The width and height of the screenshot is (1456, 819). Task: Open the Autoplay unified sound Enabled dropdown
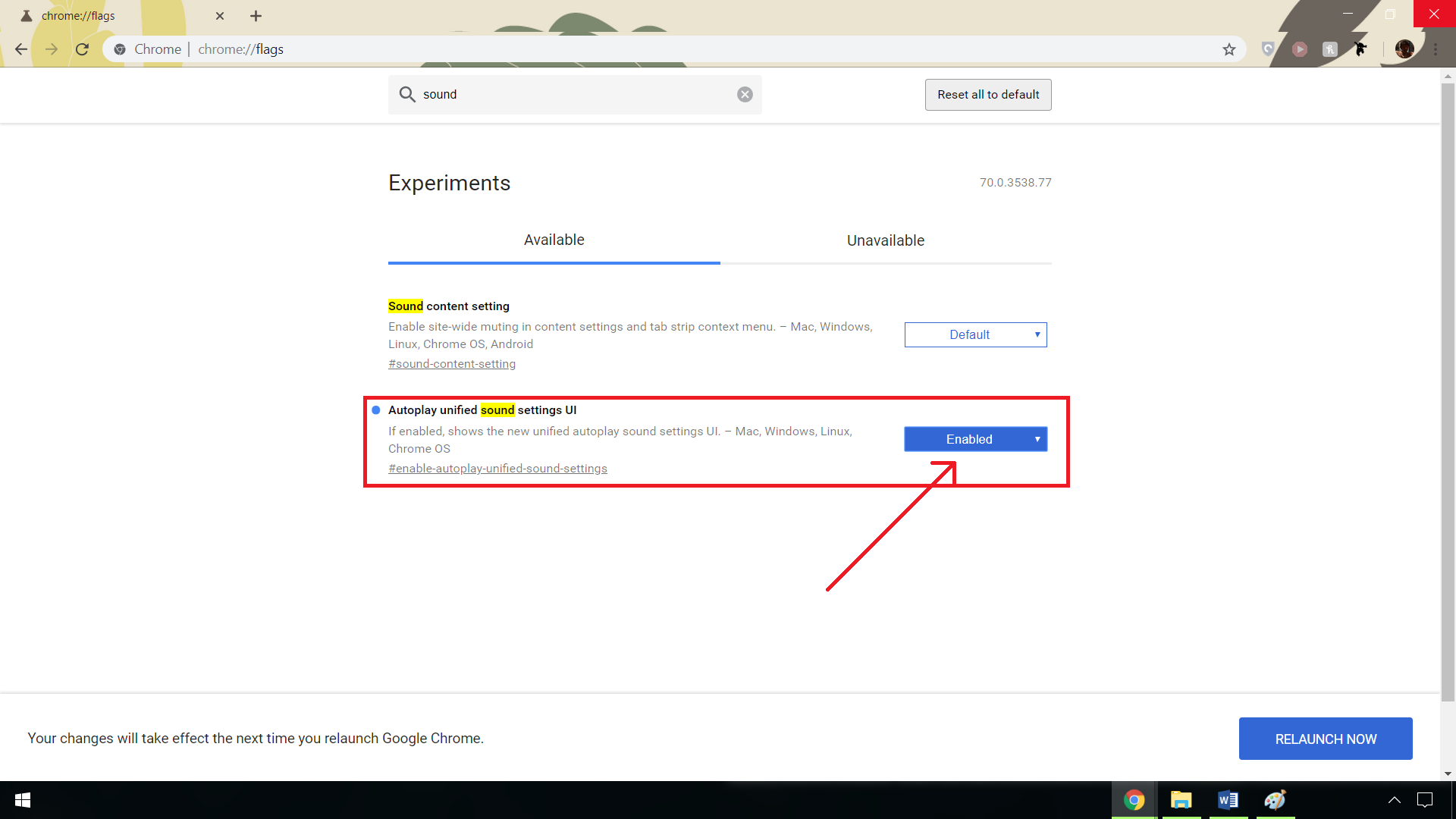tap(975, 439)
